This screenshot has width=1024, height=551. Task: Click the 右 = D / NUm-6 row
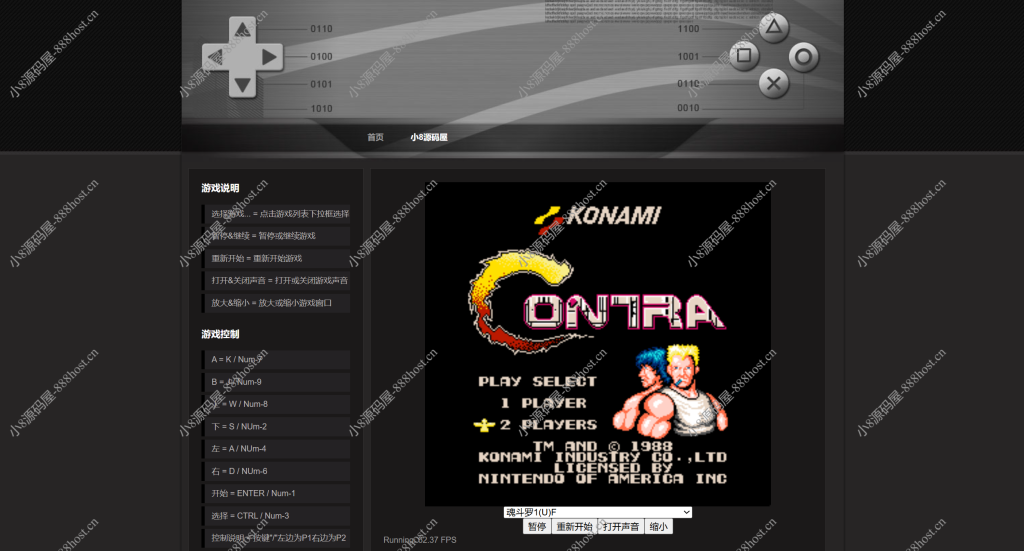(276, 471)
